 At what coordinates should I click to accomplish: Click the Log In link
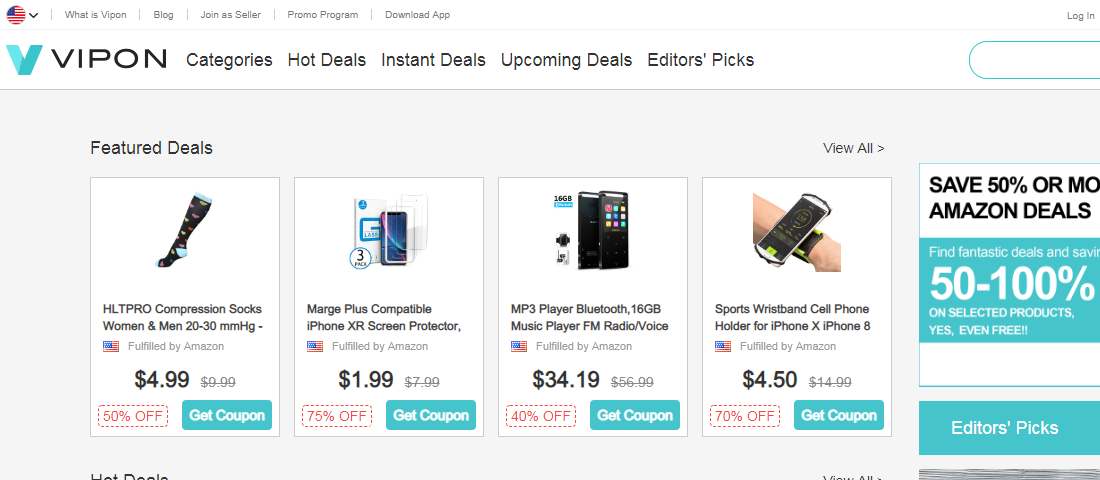[x=1080, y=16]
